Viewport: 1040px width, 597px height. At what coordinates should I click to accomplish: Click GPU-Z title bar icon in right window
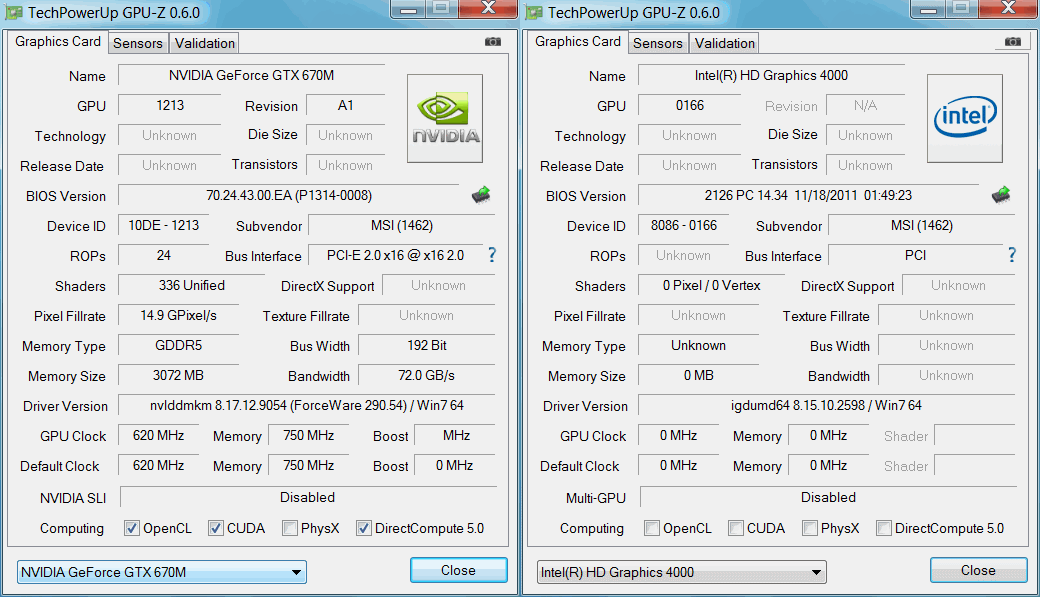[534, 12]
